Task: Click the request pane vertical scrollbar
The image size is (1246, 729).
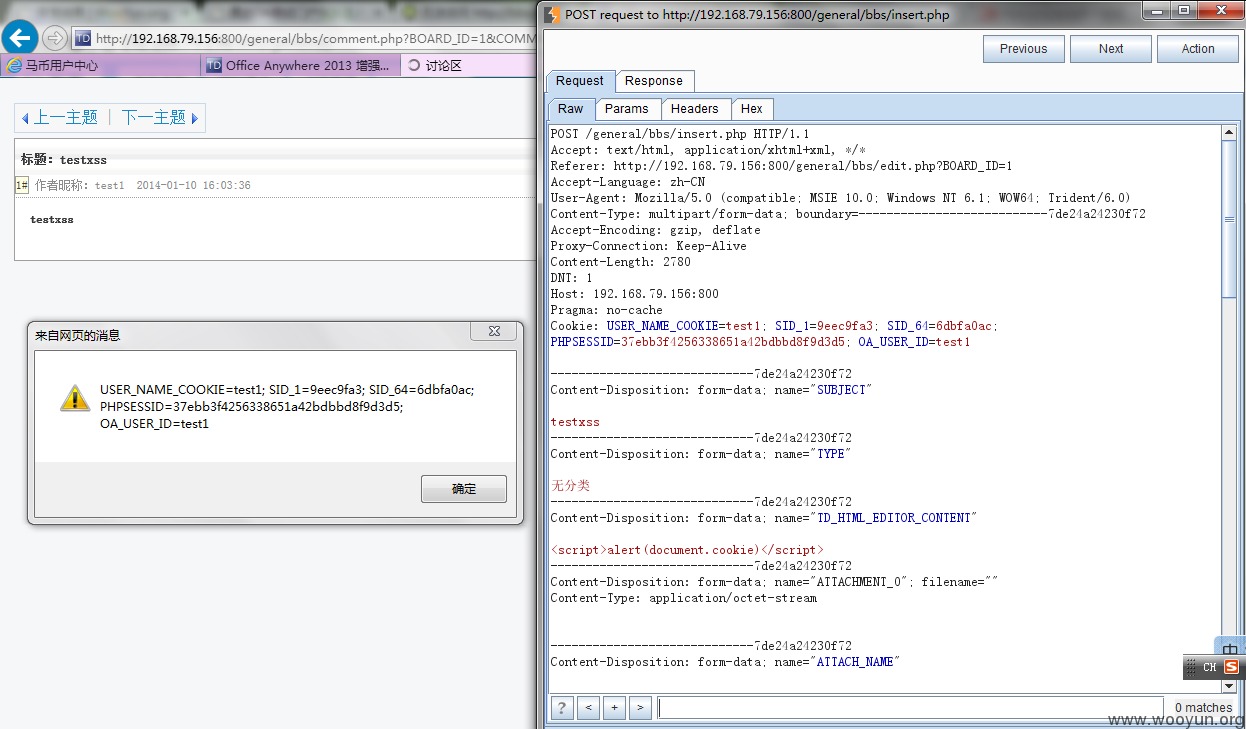Action: [x=1229, y=220]
